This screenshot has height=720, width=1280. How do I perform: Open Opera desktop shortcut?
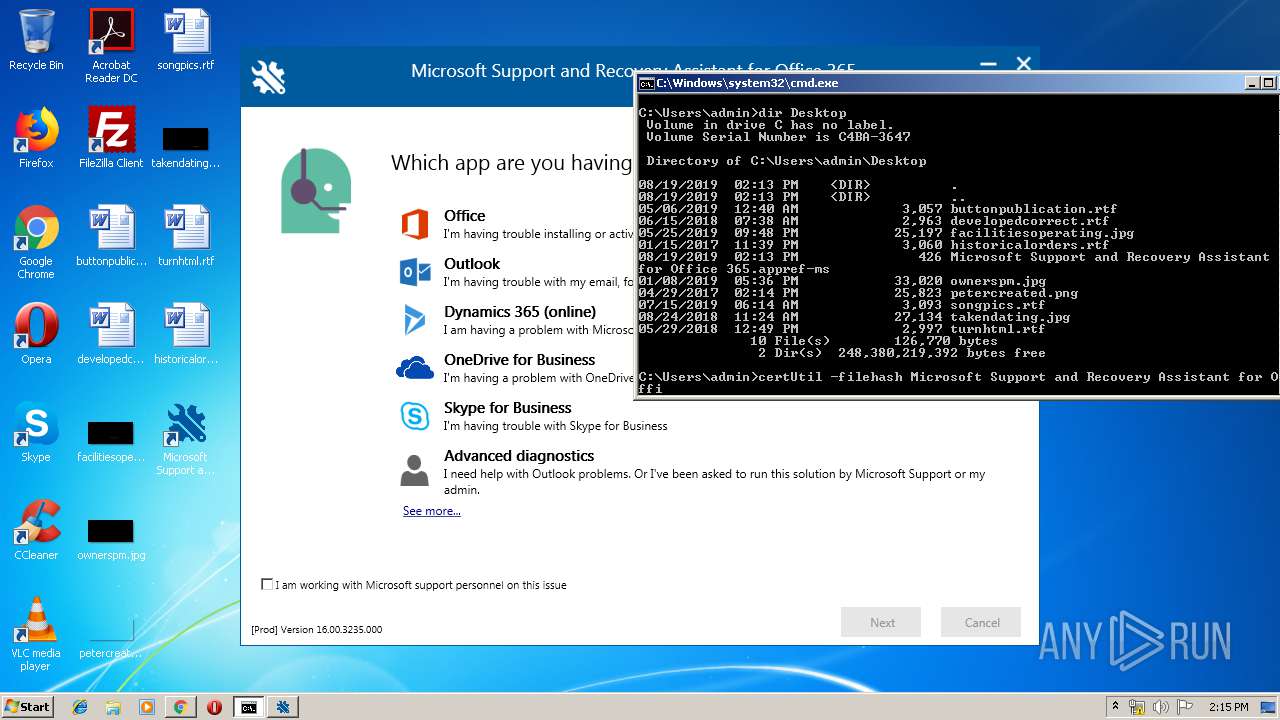coord(36,334)
